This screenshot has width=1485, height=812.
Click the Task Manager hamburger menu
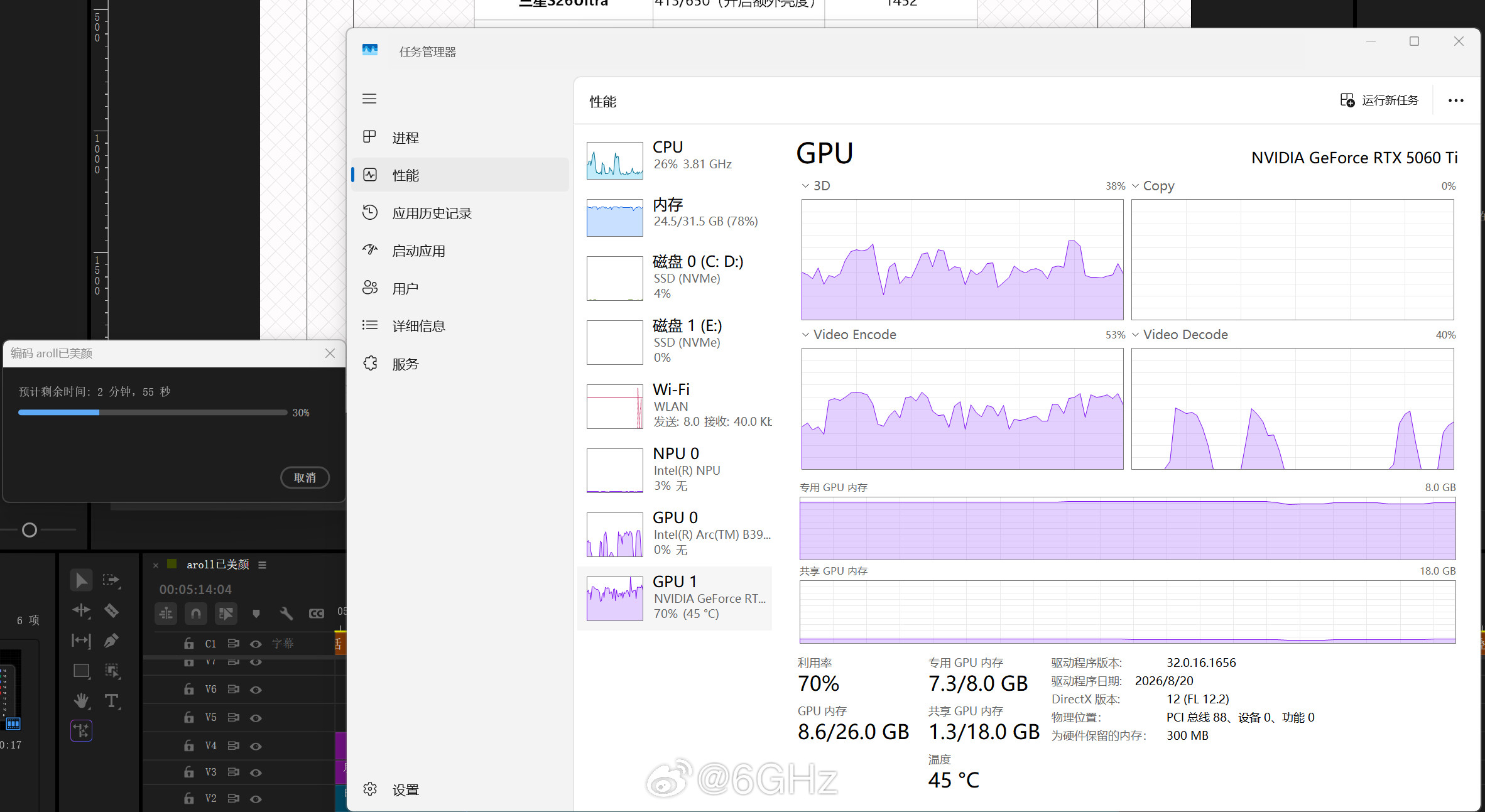click(x=369, y=99)
